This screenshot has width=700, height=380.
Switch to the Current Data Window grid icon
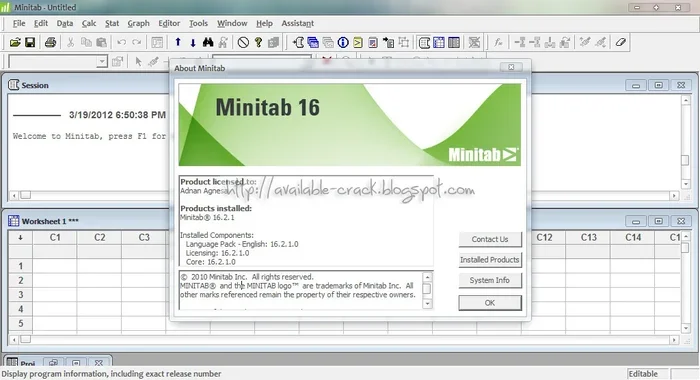tap(439, 42)
